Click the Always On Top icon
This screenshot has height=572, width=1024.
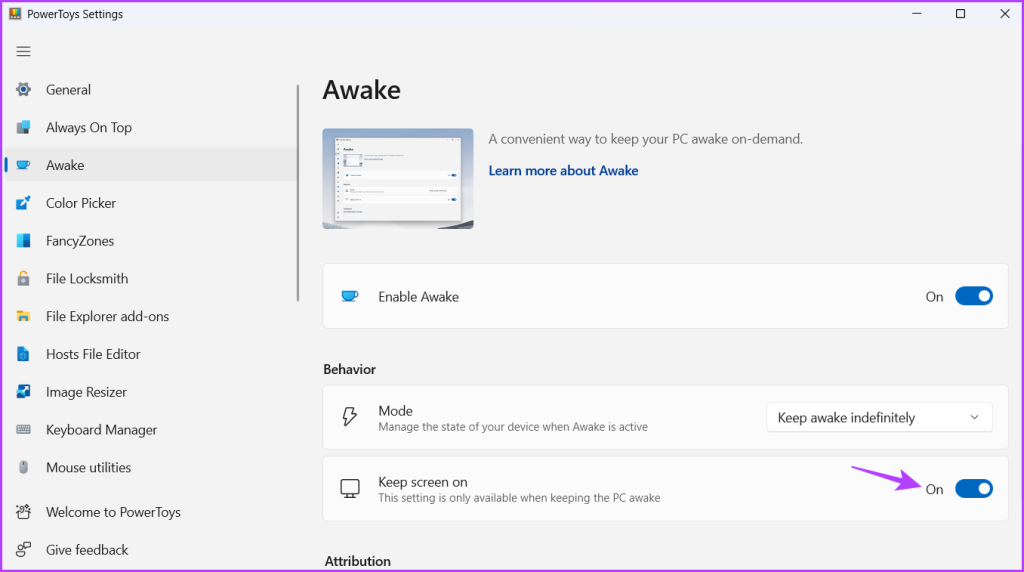pos(24,127)
